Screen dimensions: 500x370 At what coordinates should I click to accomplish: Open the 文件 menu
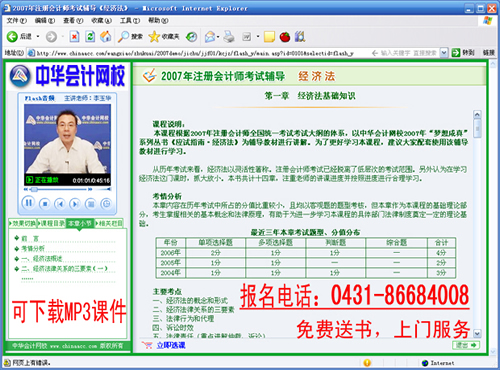pyautogui.click(x=16, y=21)
